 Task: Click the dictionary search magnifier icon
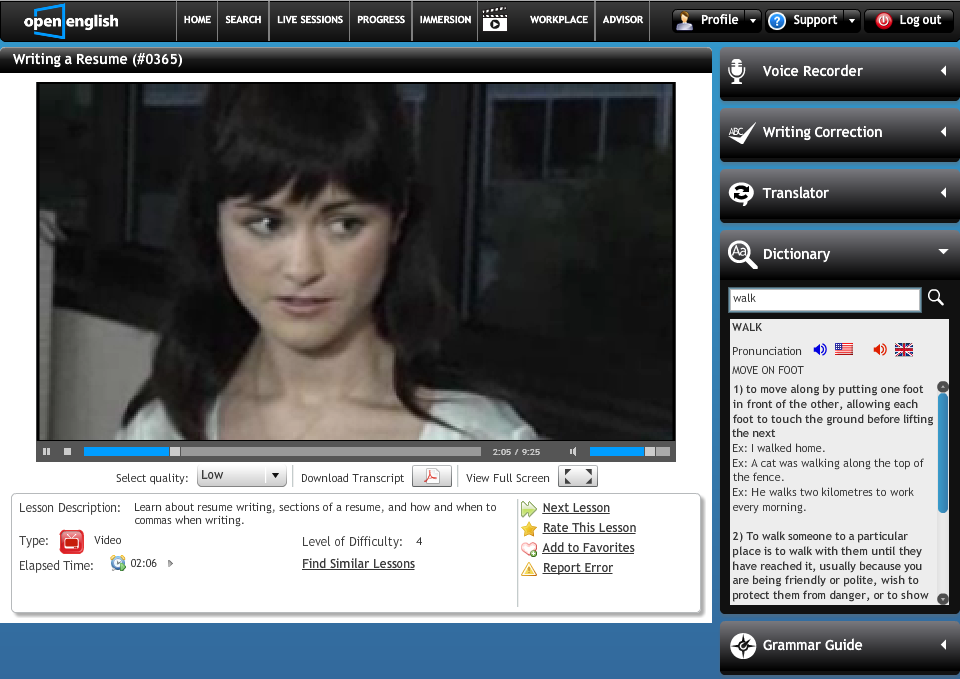(936, 297)
